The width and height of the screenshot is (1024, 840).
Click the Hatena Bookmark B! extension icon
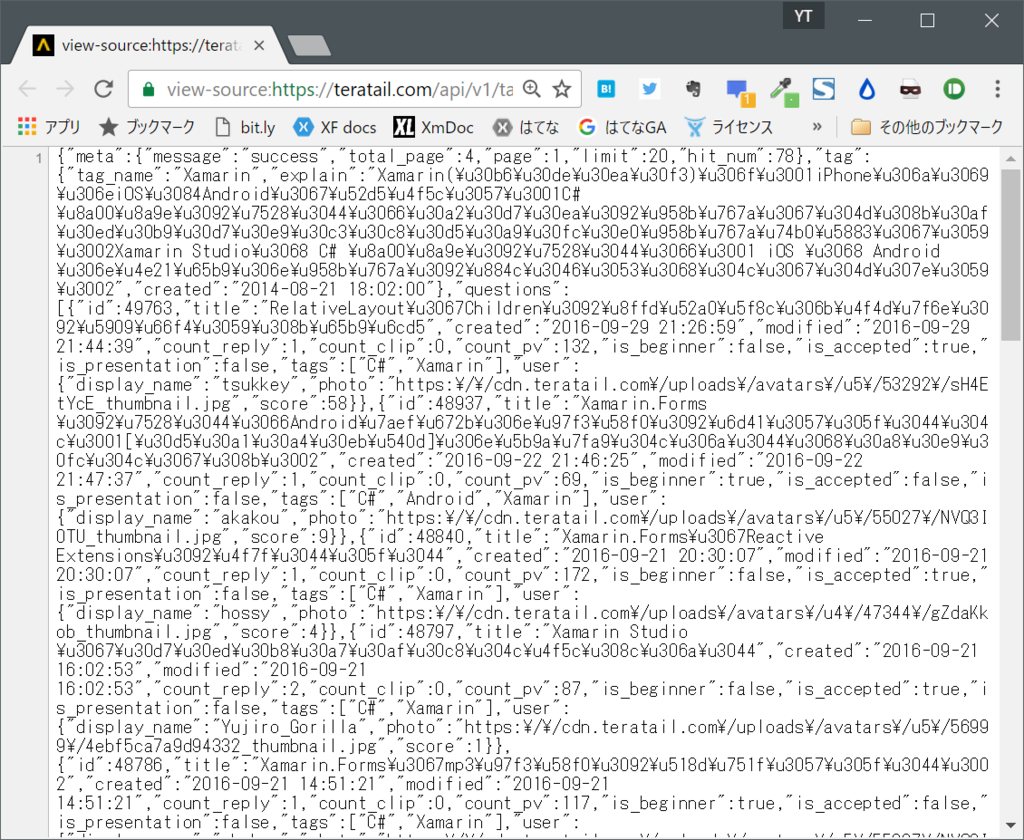click(606, 89)
